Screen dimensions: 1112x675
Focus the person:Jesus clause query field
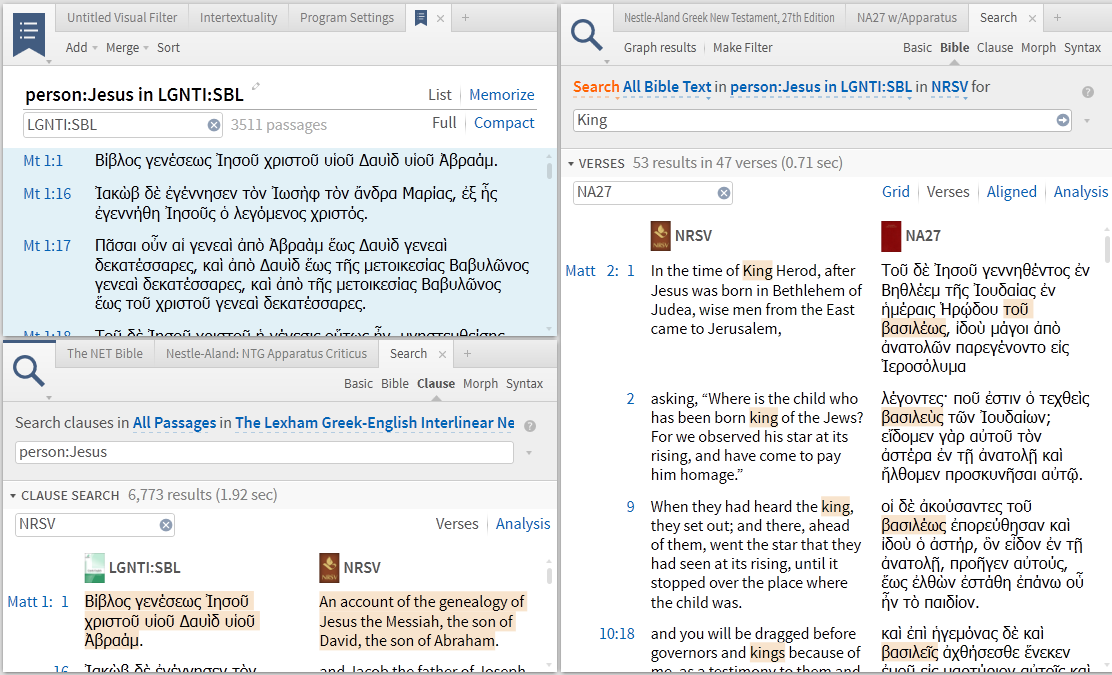tap(264, 452)
